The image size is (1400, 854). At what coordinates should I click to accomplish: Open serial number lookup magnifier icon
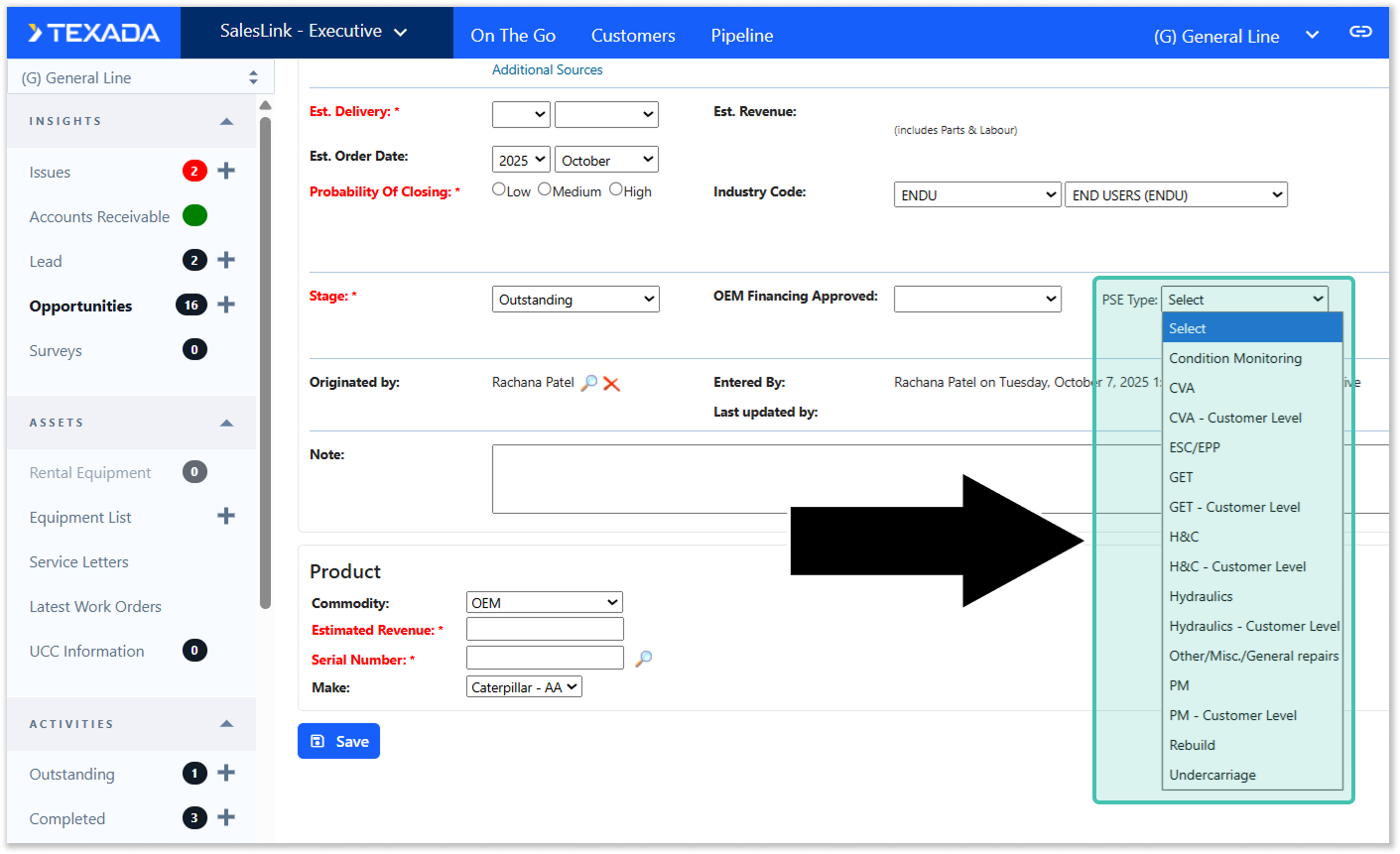644,658
